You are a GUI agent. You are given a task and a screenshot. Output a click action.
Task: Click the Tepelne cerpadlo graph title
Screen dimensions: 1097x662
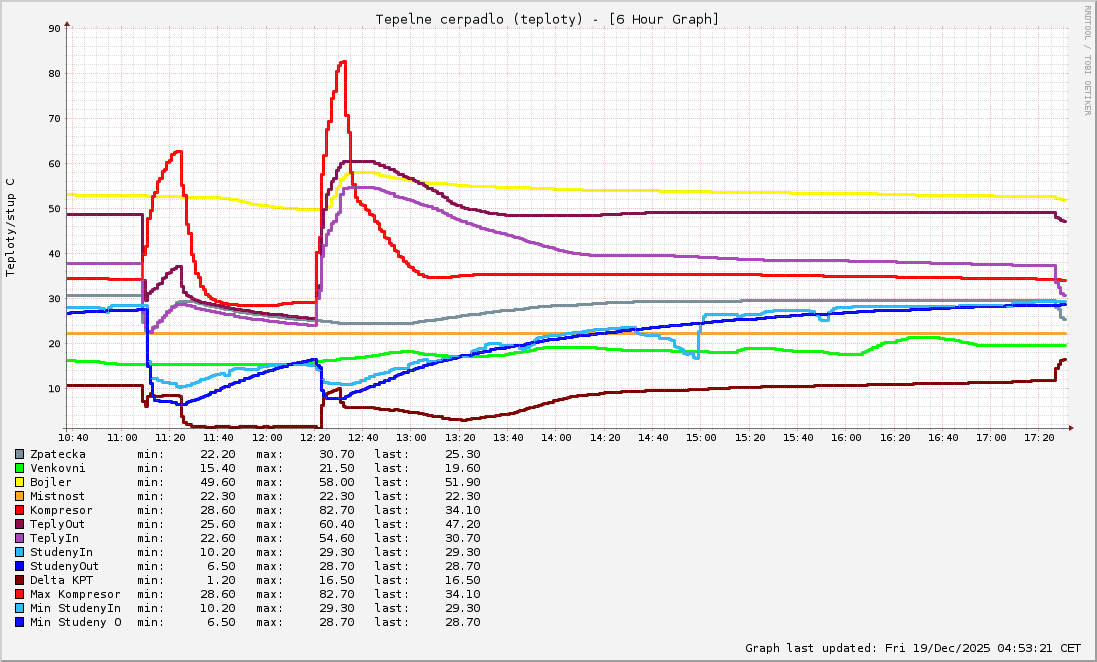tap(547, 19)
